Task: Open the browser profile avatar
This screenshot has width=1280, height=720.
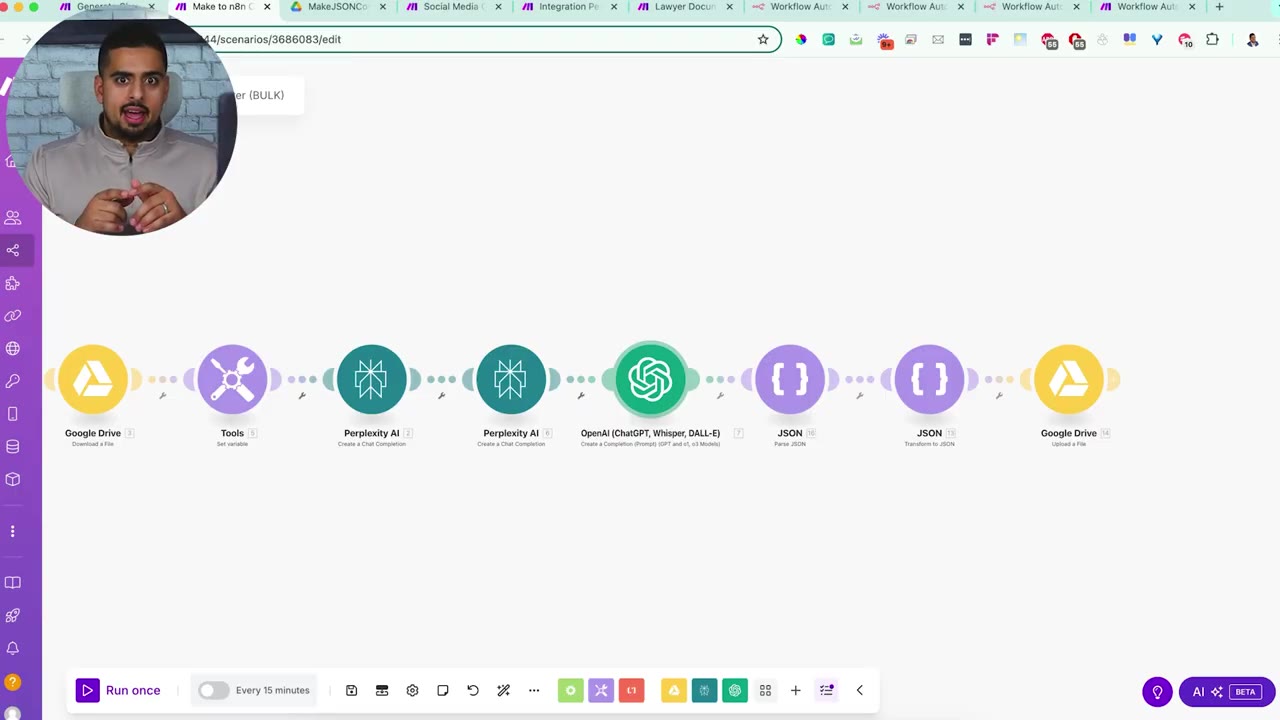Action: (x=1252, y=40)
